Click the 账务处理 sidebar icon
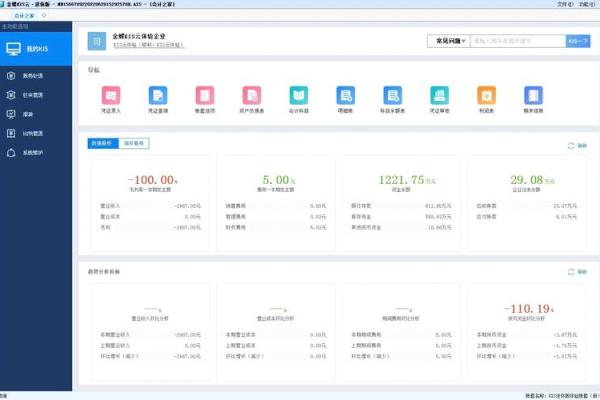Viewport: 600px width, 400px height. click(x=11, y=76)
